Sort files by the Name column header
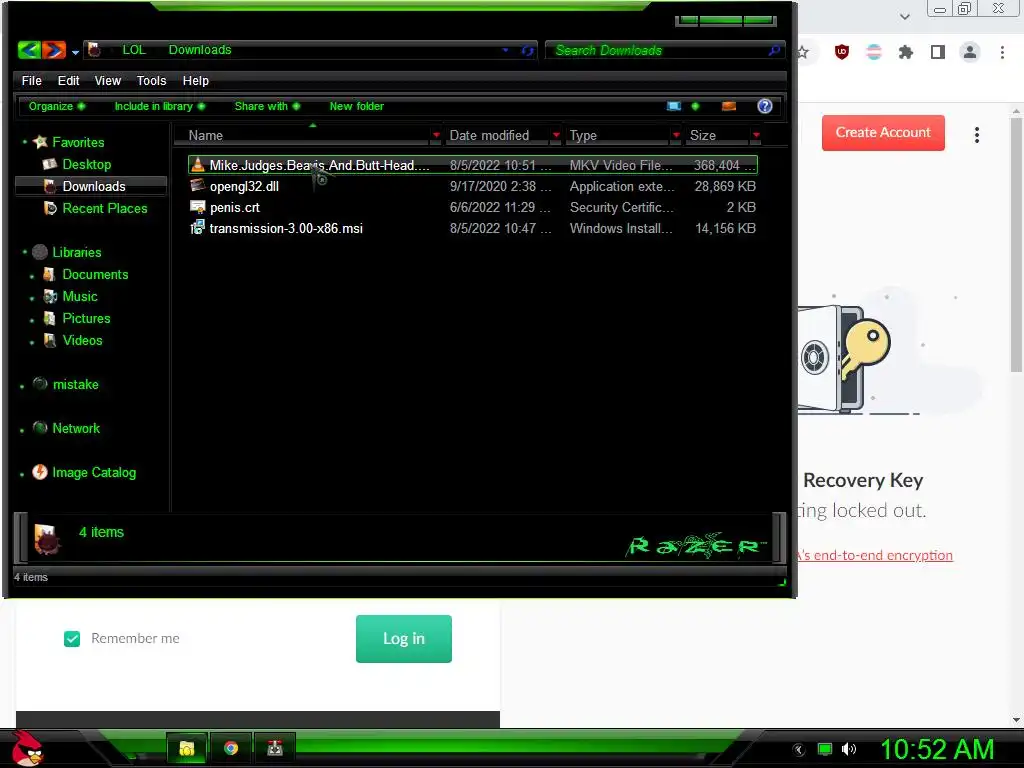 point(206,135)
